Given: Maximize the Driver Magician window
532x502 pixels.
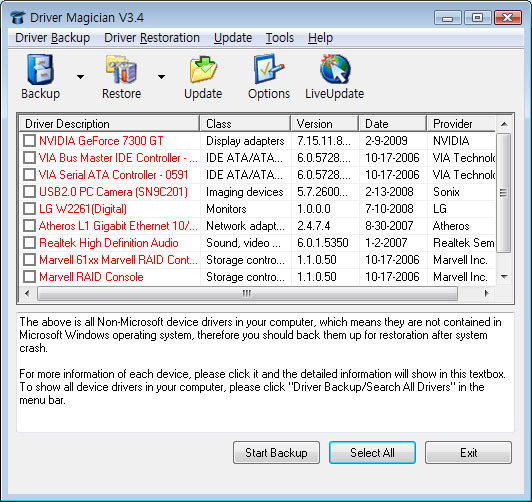Looking at the screenshot, I should pos(477,18).
